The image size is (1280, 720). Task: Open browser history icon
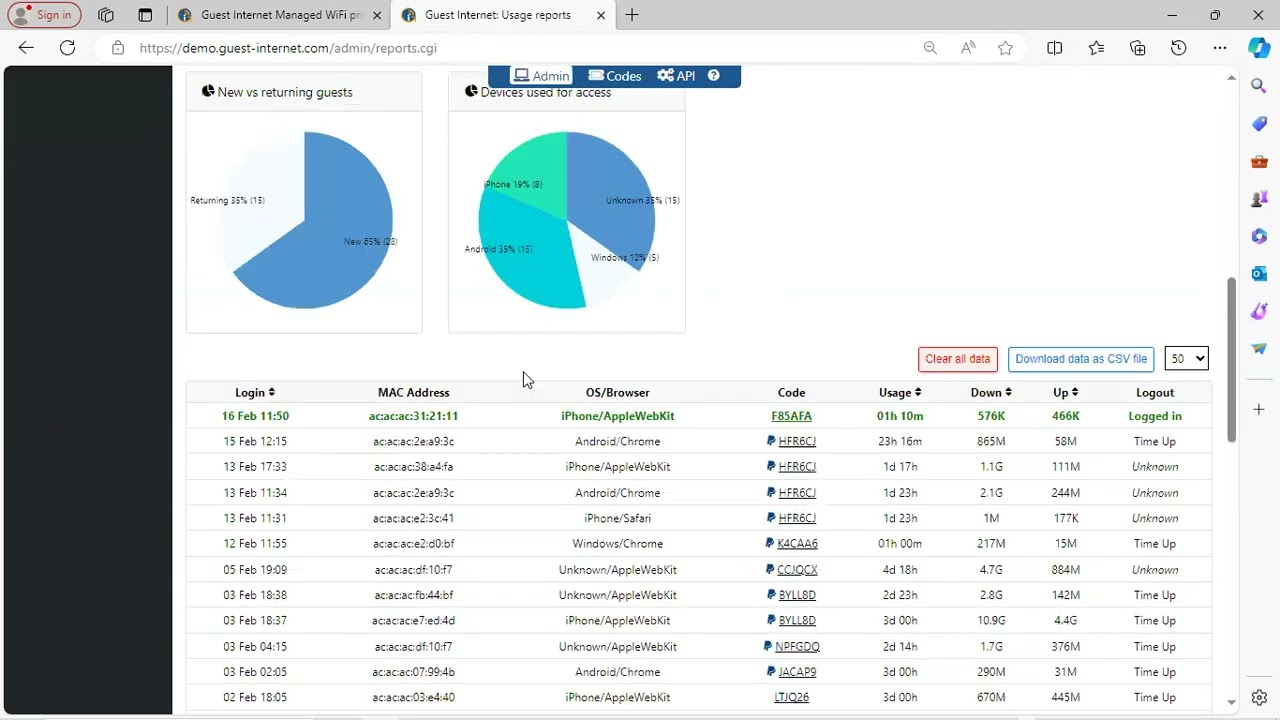(x=1179, y=48)
